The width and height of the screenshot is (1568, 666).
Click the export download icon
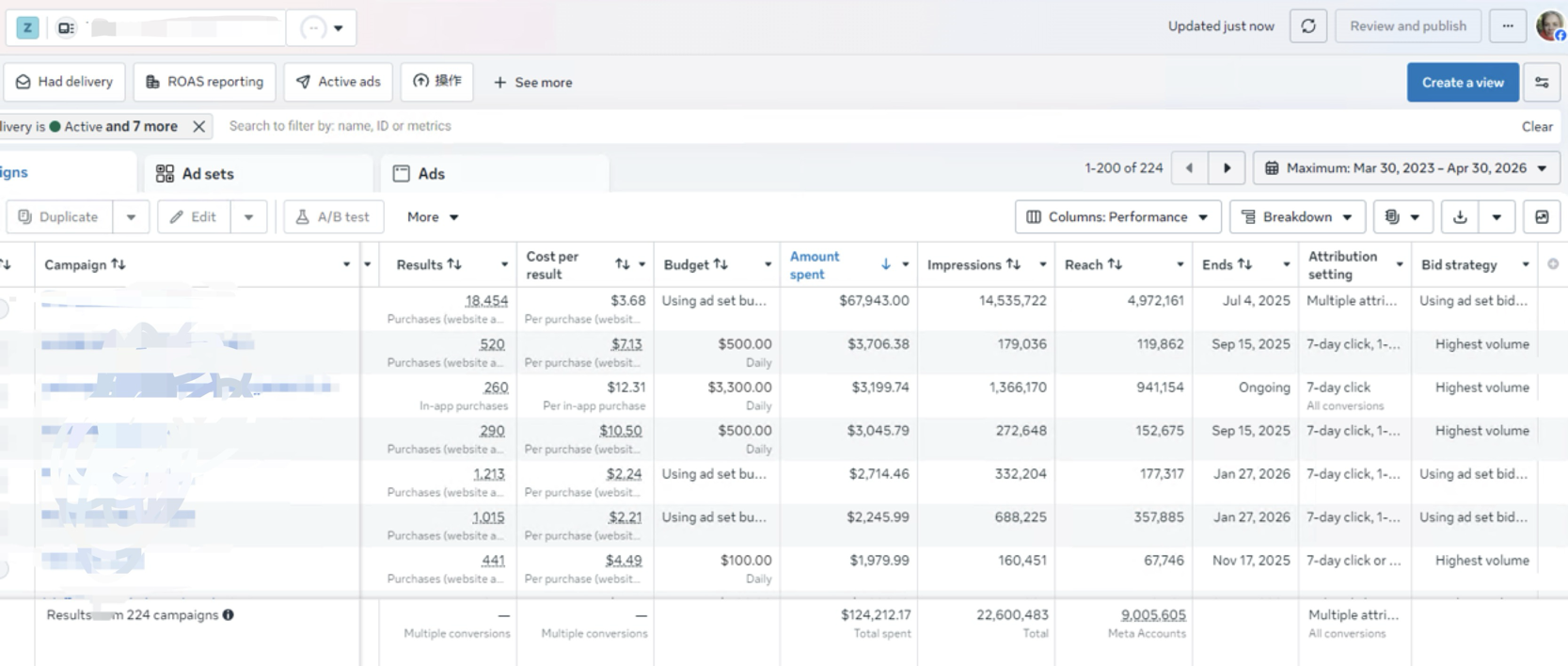[1460, 217]
